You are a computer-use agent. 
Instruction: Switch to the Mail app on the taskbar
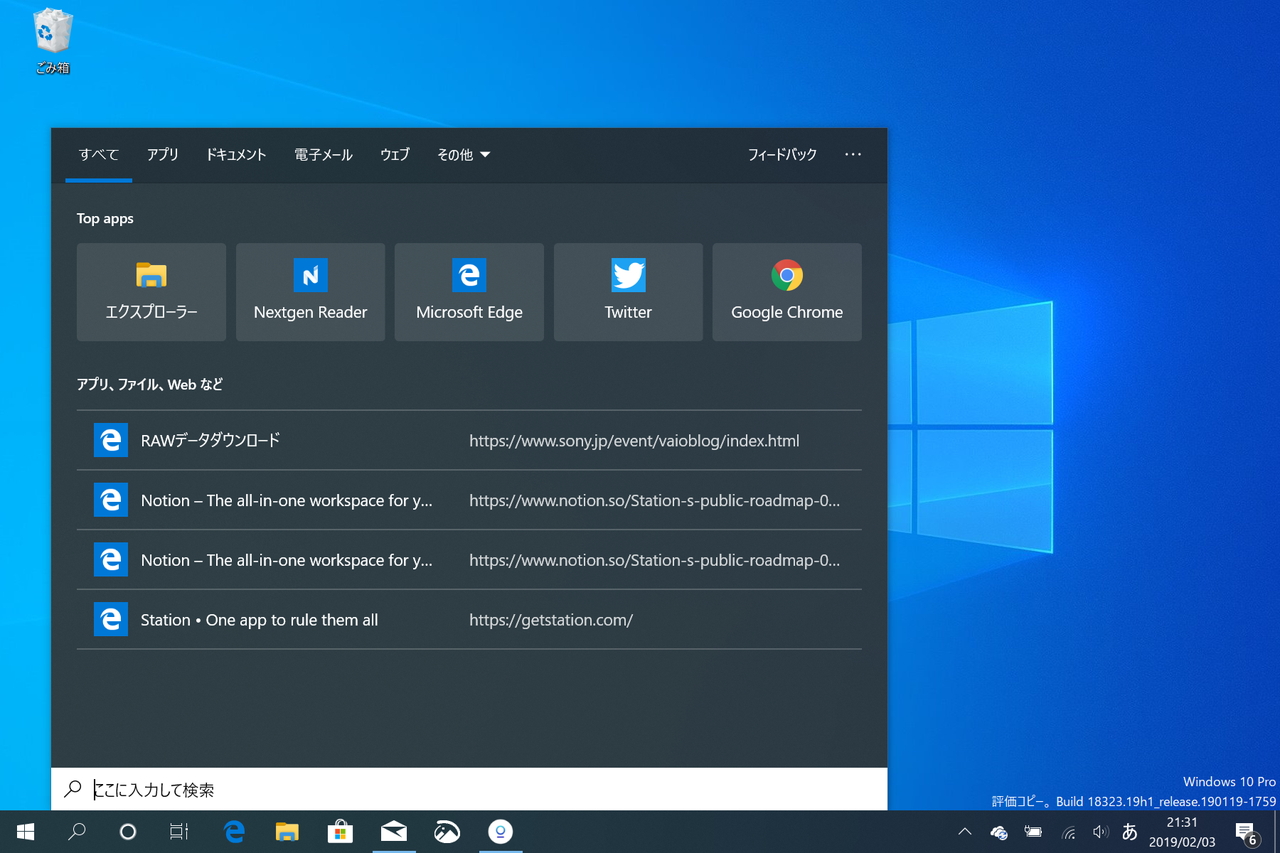tap(394, 832)
